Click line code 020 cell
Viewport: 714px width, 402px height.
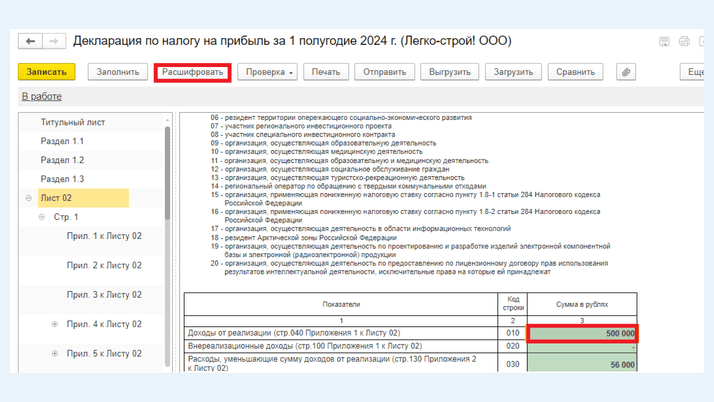coord(513,346)
